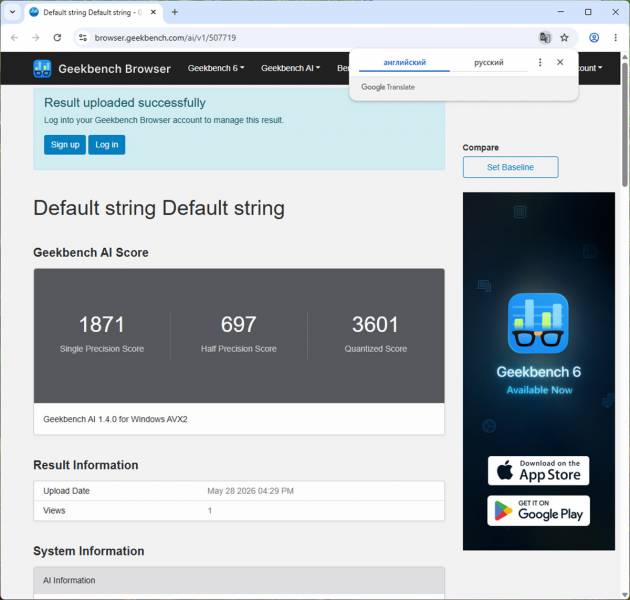Reload the page with refresh icon

point(57,38)
